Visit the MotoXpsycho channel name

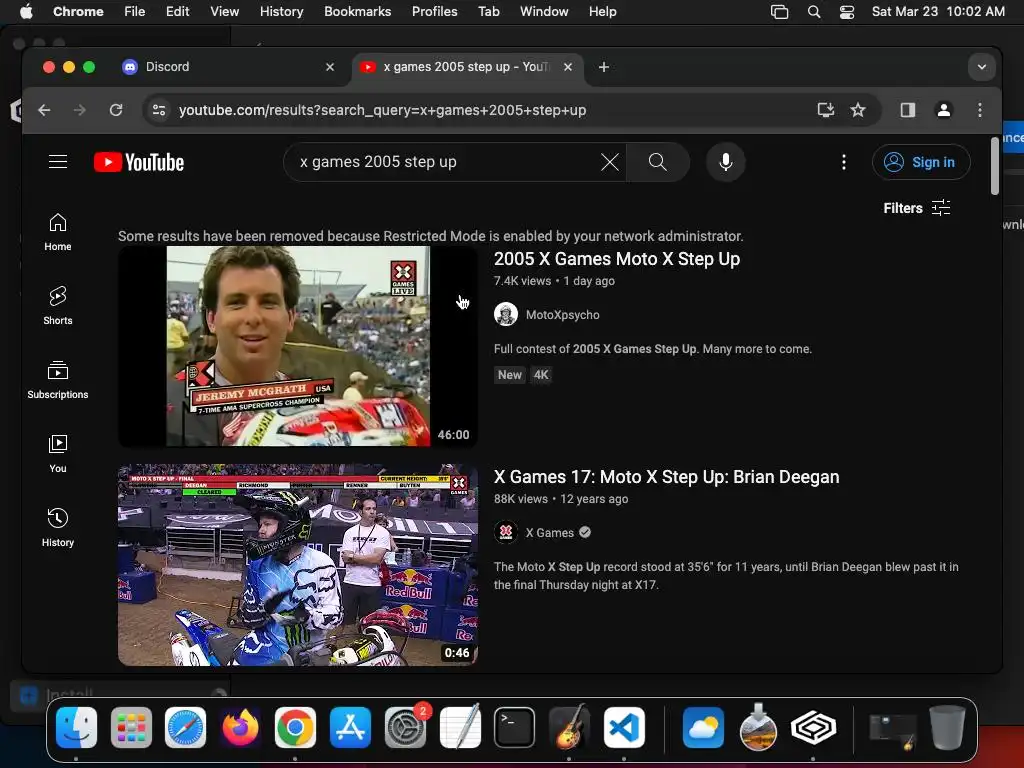tap(562, 315)
